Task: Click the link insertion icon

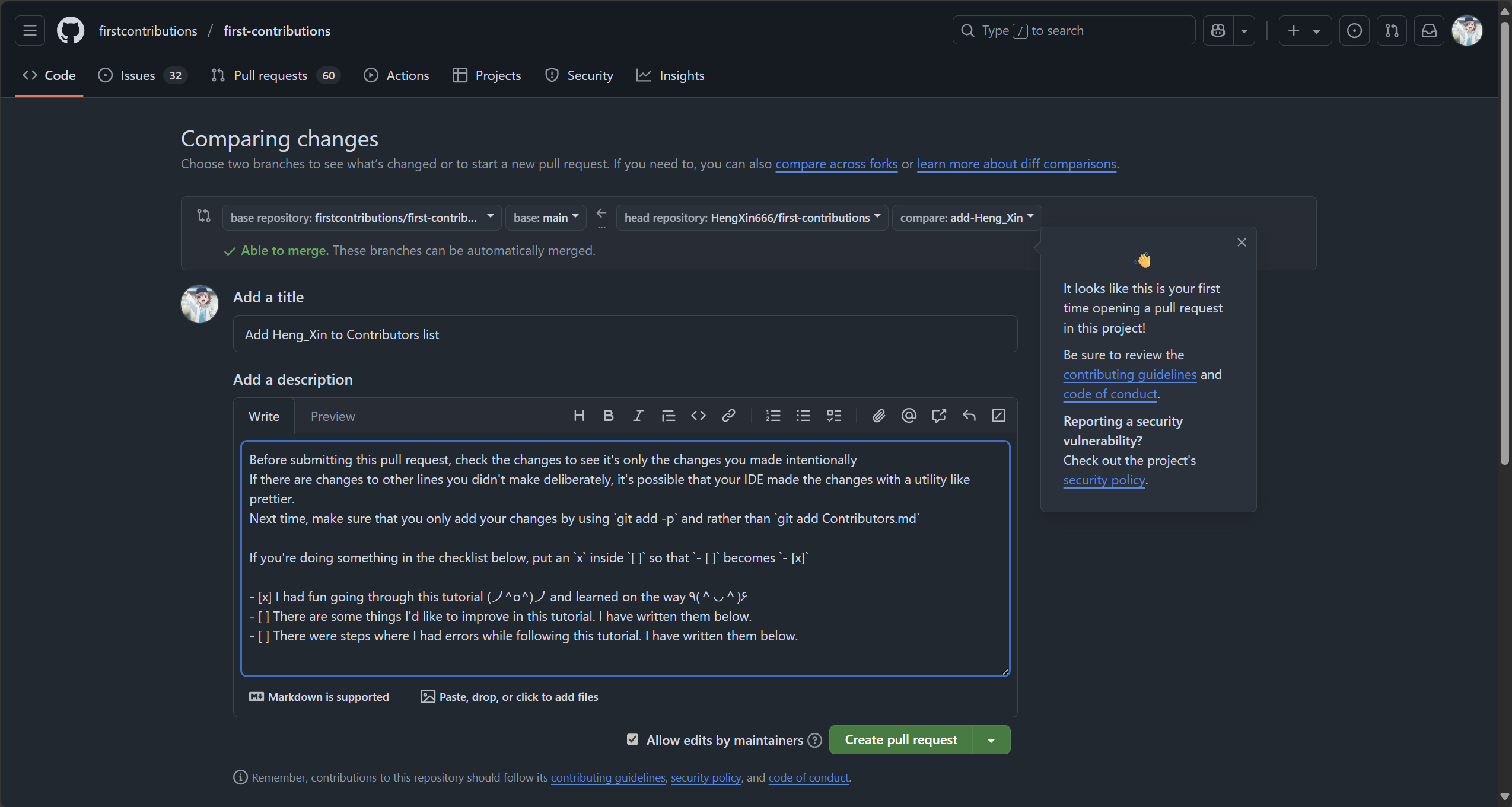Action: (x=728, y=416)
